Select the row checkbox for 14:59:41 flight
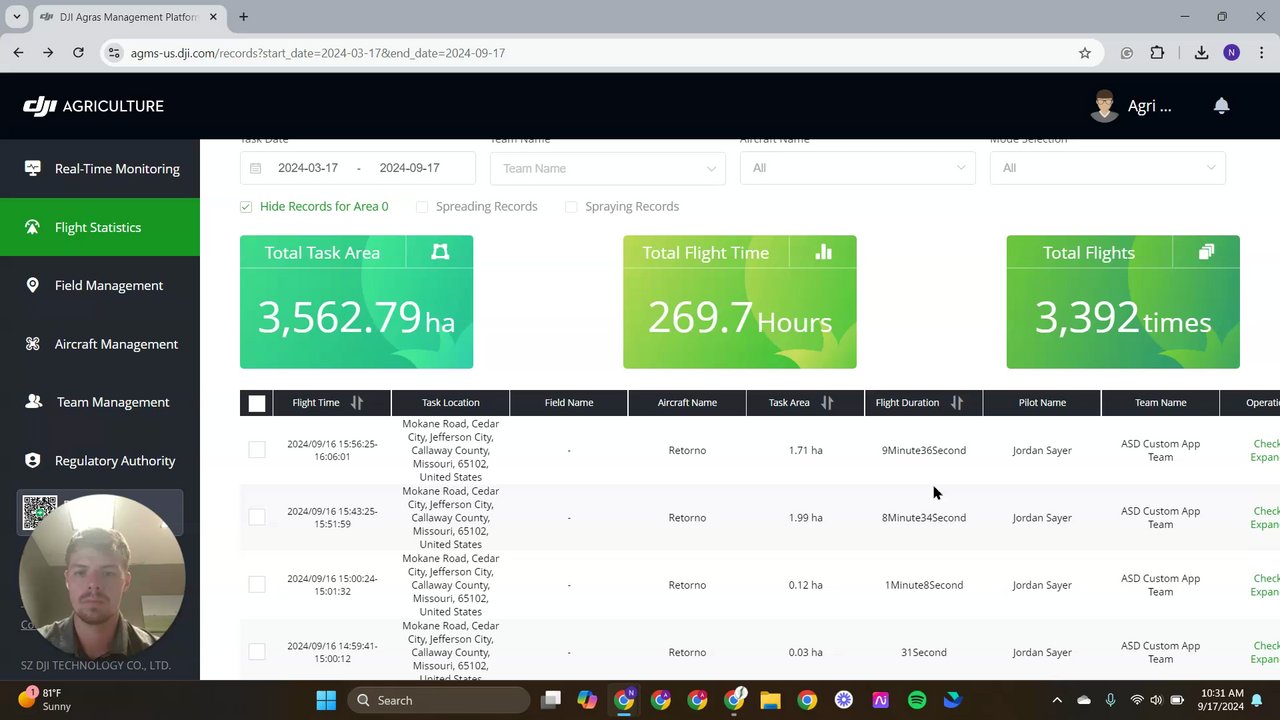Image resolution: width=1280 pixels, height=720 pixels. 257,651
